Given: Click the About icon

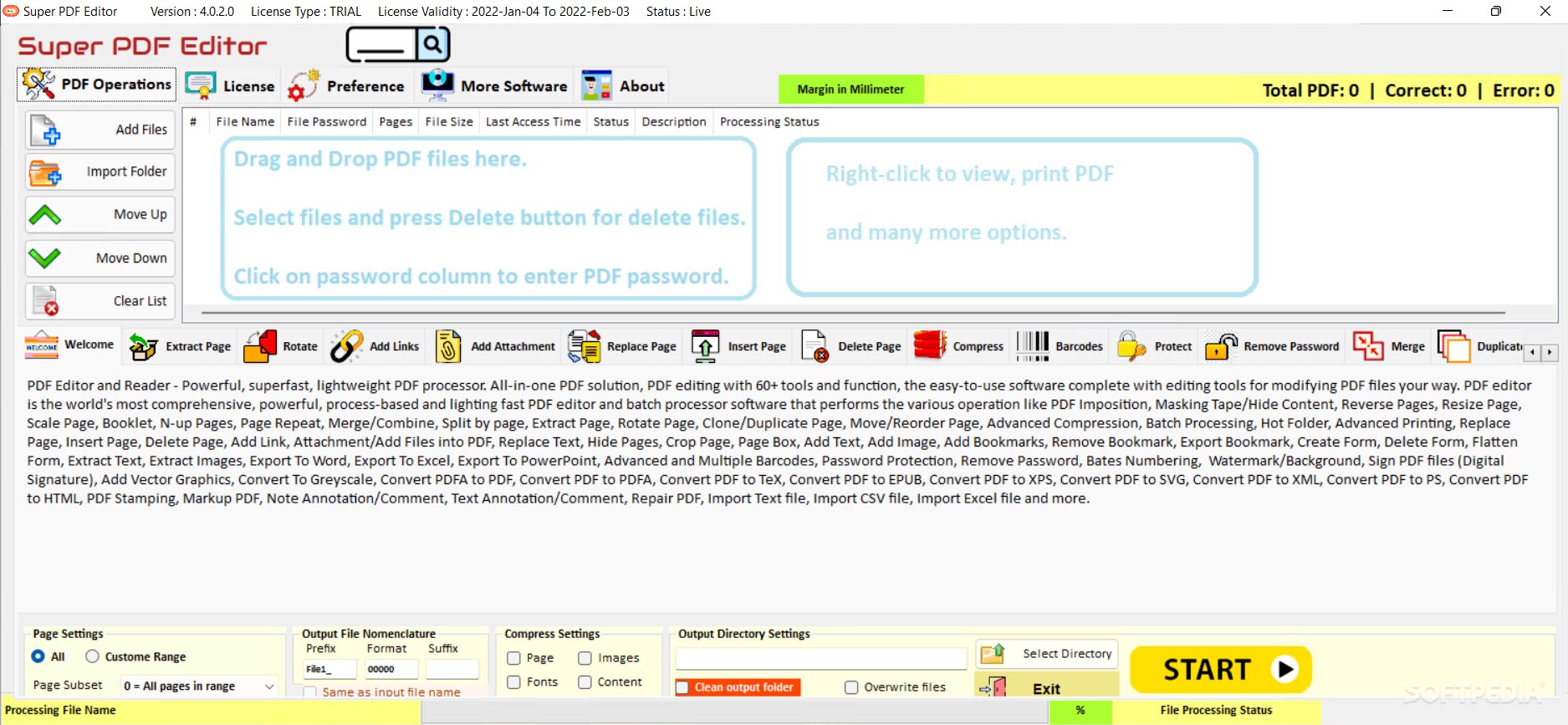Looking at the screenshot, I should coord(596,85).
